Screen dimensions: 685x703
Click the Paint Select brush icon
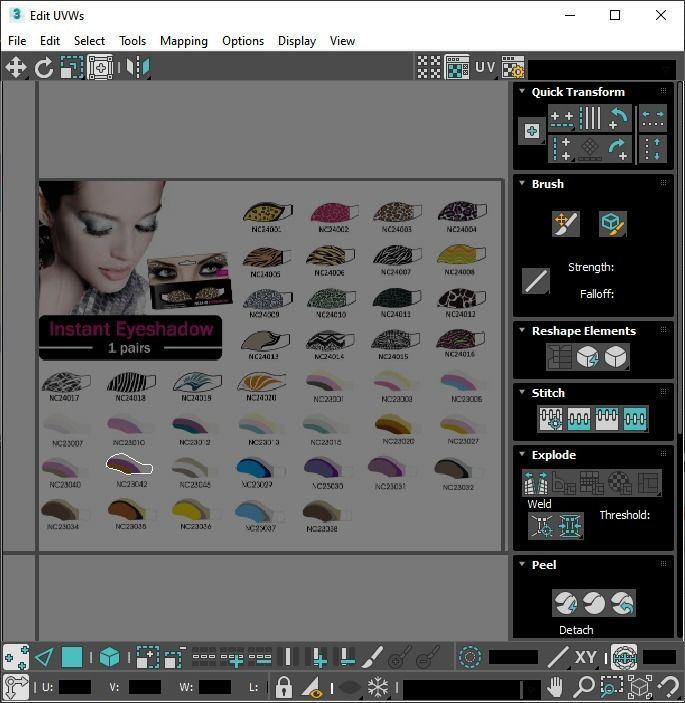click(x=372, y=658)
